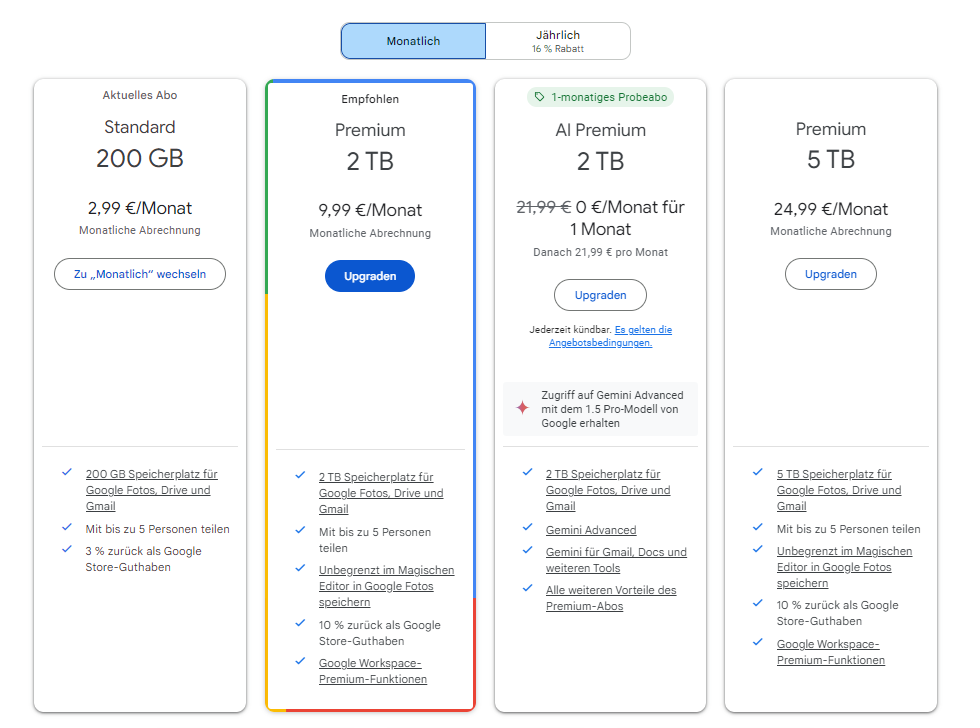Click the price tag icon in Probeabo badge
980x728 pixels.
click(540, 97)
